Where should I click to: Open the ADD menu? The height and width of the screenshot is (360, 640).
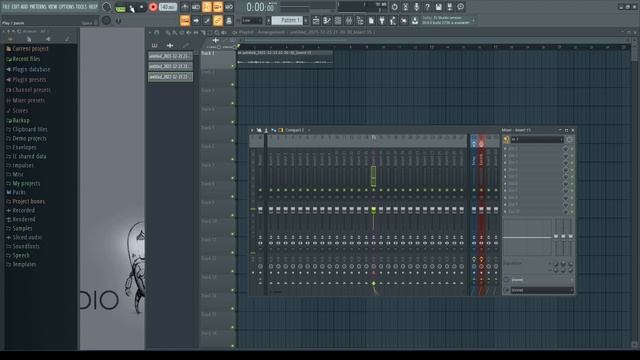click(x=24, y=7)
